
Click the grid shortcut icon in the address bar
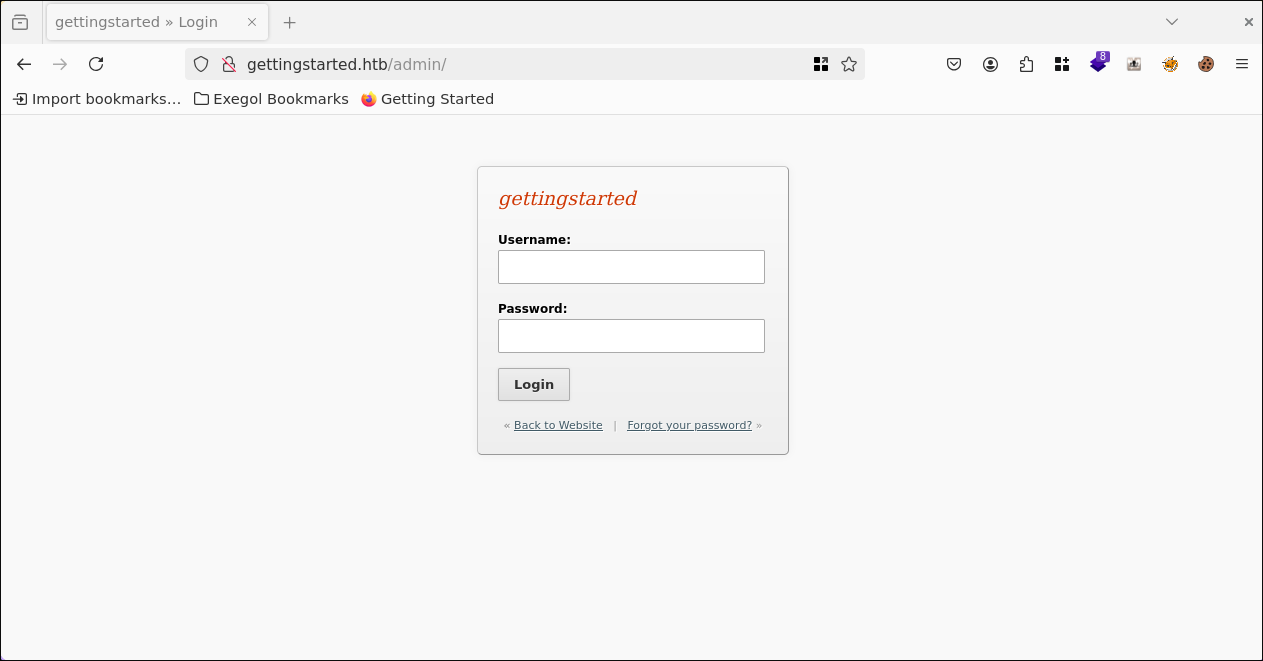(x=821, y=64)
